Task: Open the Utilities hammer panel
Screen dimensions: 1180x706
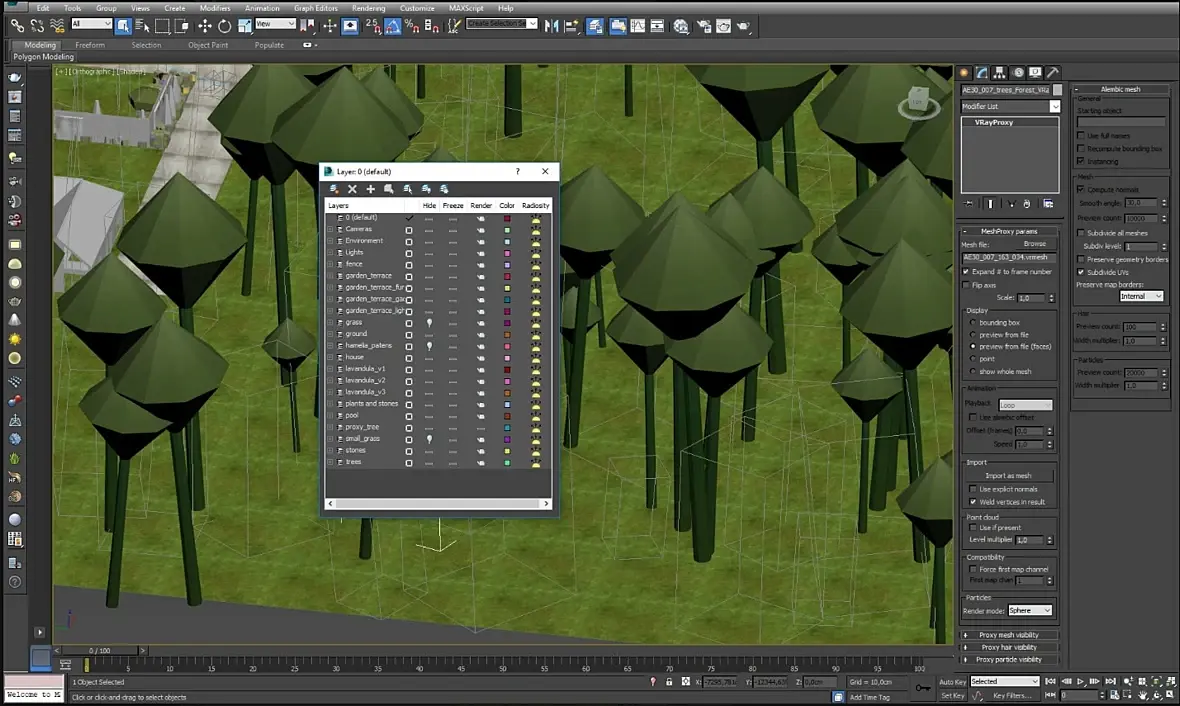Action: pos(1052,73)
